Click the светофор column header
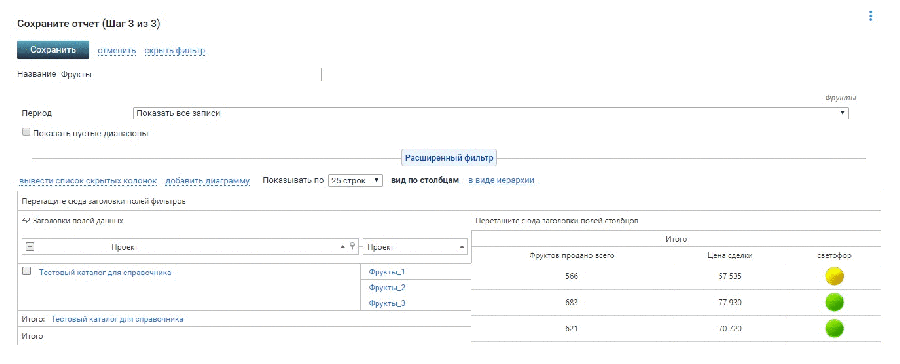 [834, 255]
